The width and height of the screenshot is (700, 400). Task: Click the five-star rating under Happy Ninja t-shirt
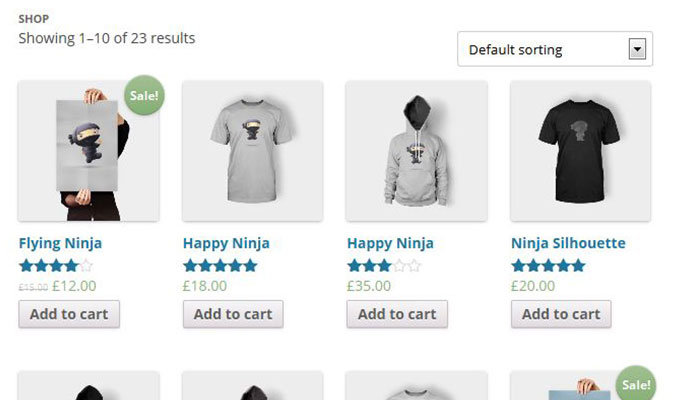[220, 266]
